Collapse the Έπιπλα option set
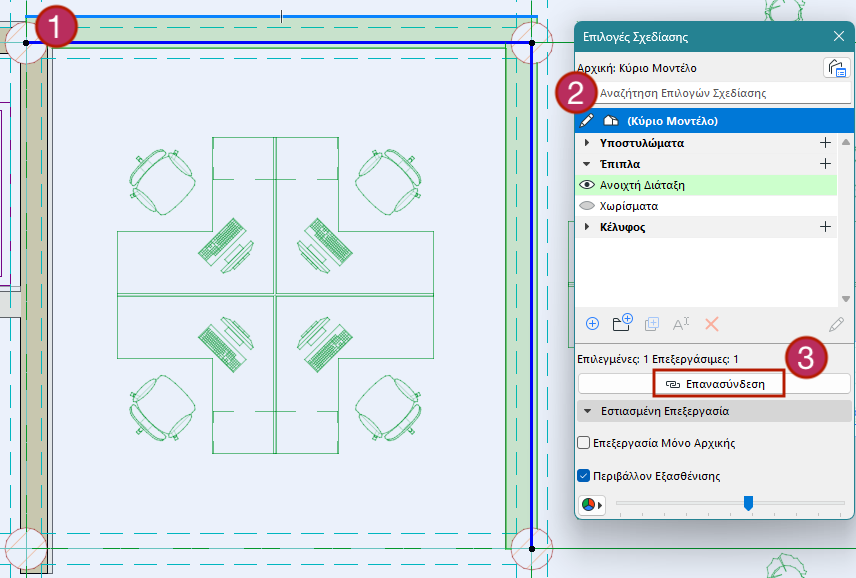Viewport: 856px width, 578px height. coord(587,164)
